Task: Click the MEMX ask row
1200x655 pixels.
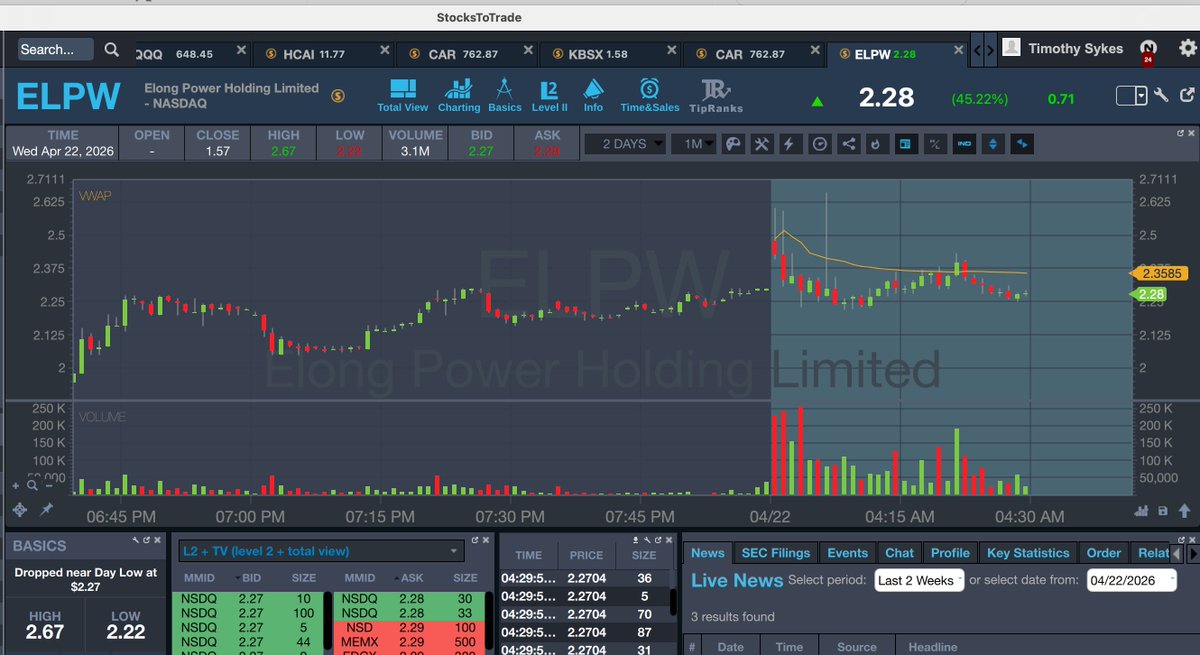Action: tap(408, 640)
